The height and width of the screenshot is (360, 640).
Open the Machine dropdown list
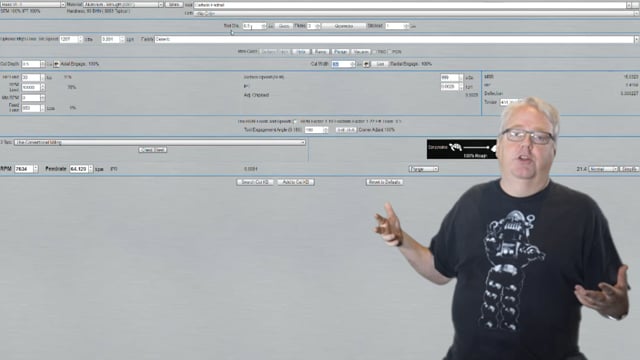pyautogui.click(x=33, y=4)
